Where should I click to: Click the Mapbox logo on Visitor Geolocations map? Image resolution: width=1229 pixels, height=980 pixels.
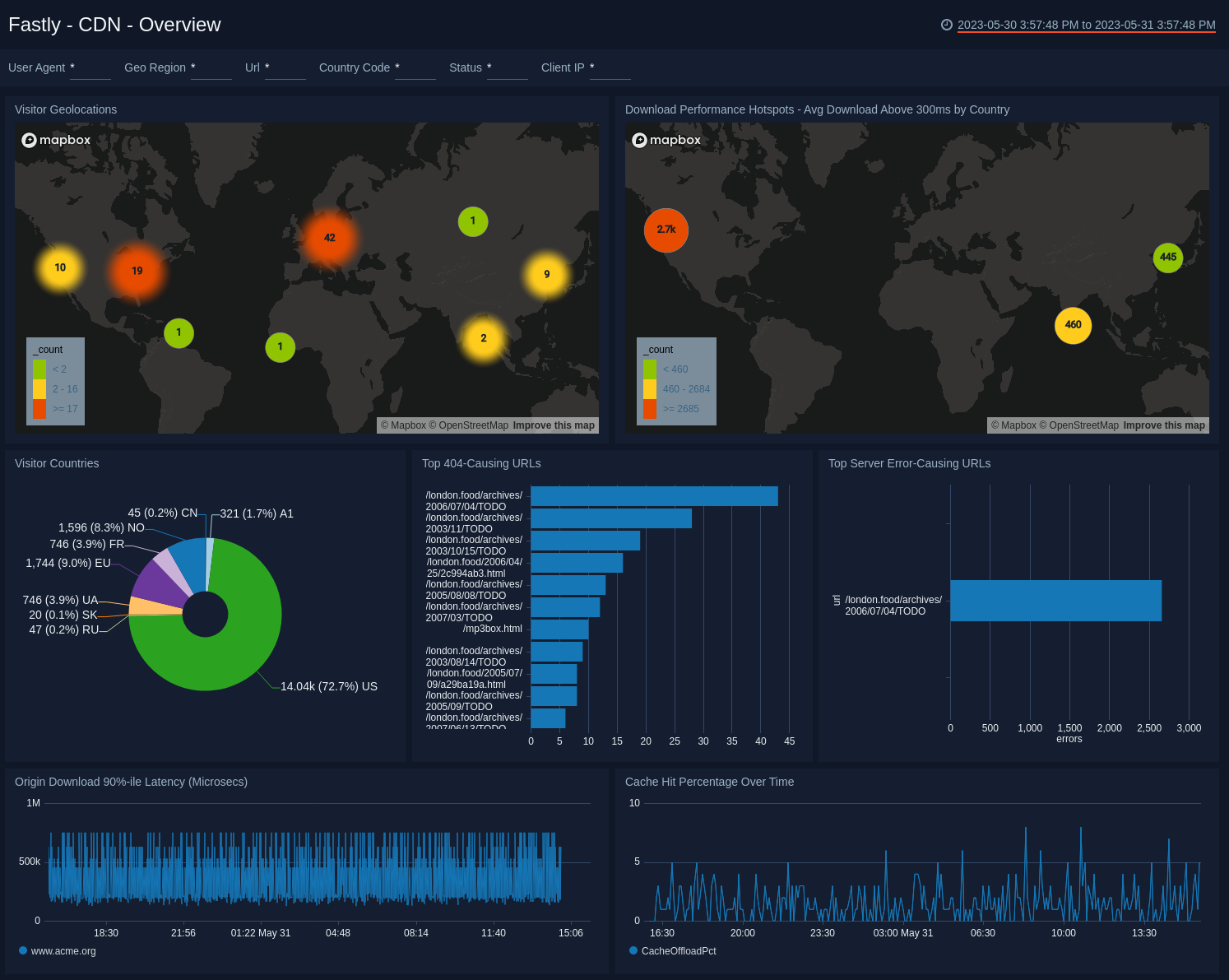[x=56, y=140]
